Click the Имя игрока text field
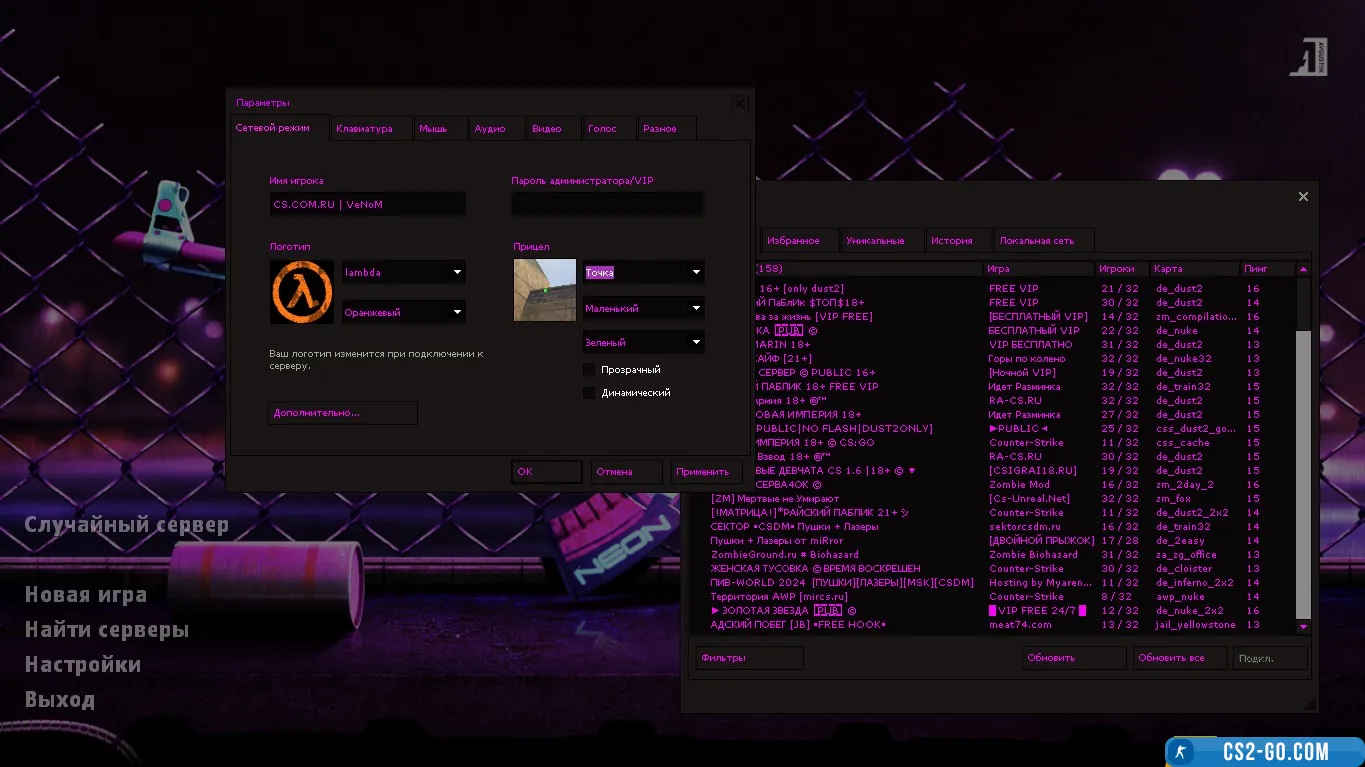 (366, 204)
